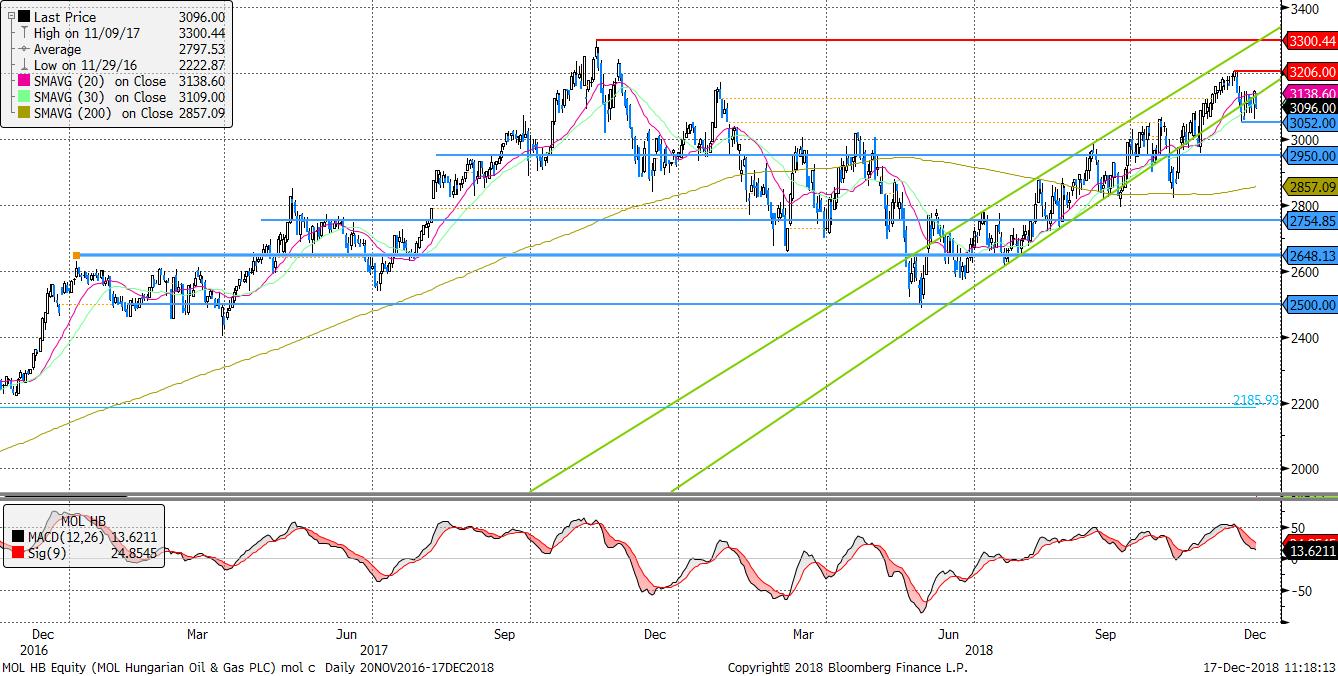Click the olive SMAVG (200) color swatch
The image size is (1338, 676).
click(23, 113)
